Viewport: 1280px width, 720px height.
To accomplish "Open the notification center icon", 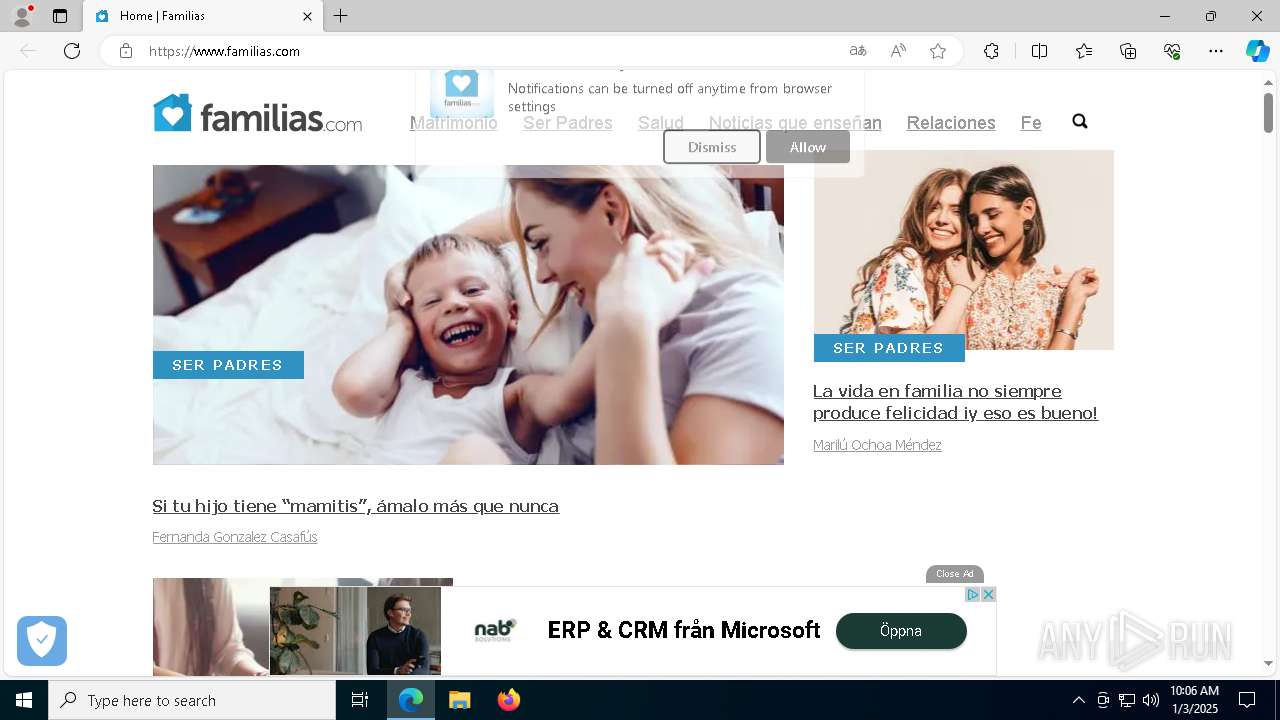I will pos(1247,700).
